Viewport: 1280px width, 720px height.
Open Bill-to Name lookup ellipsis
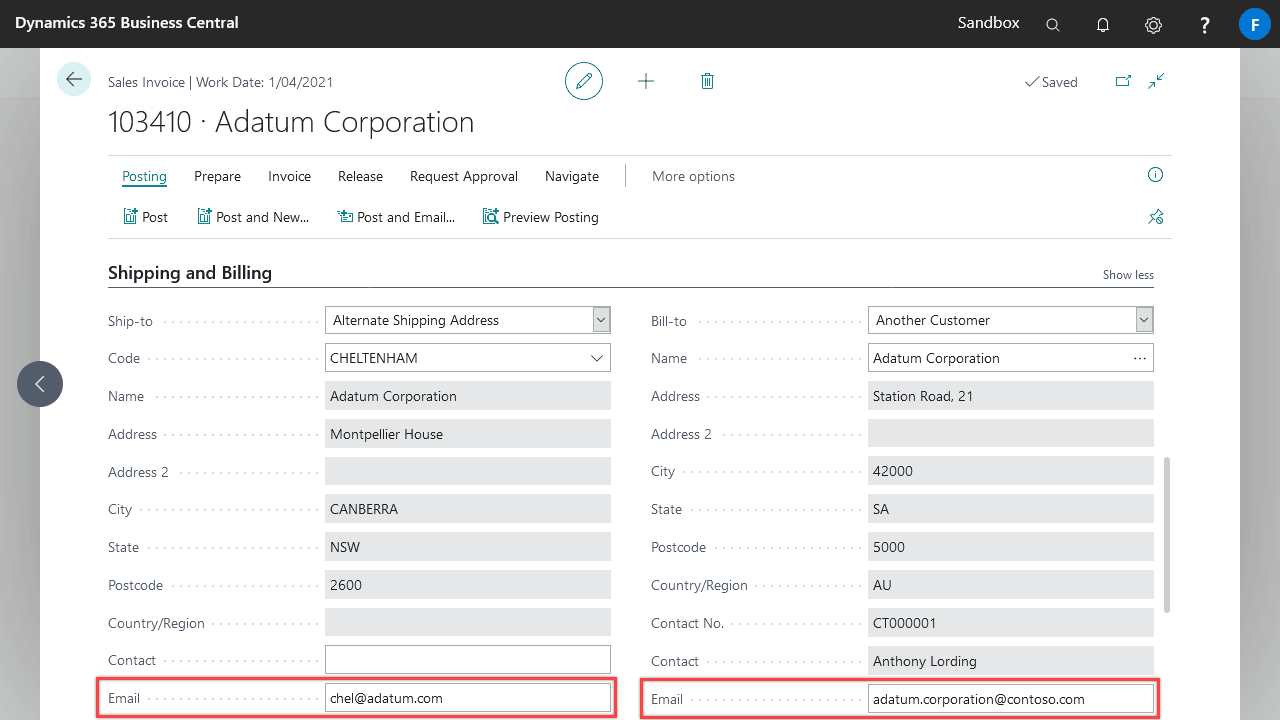[1140, 358]
